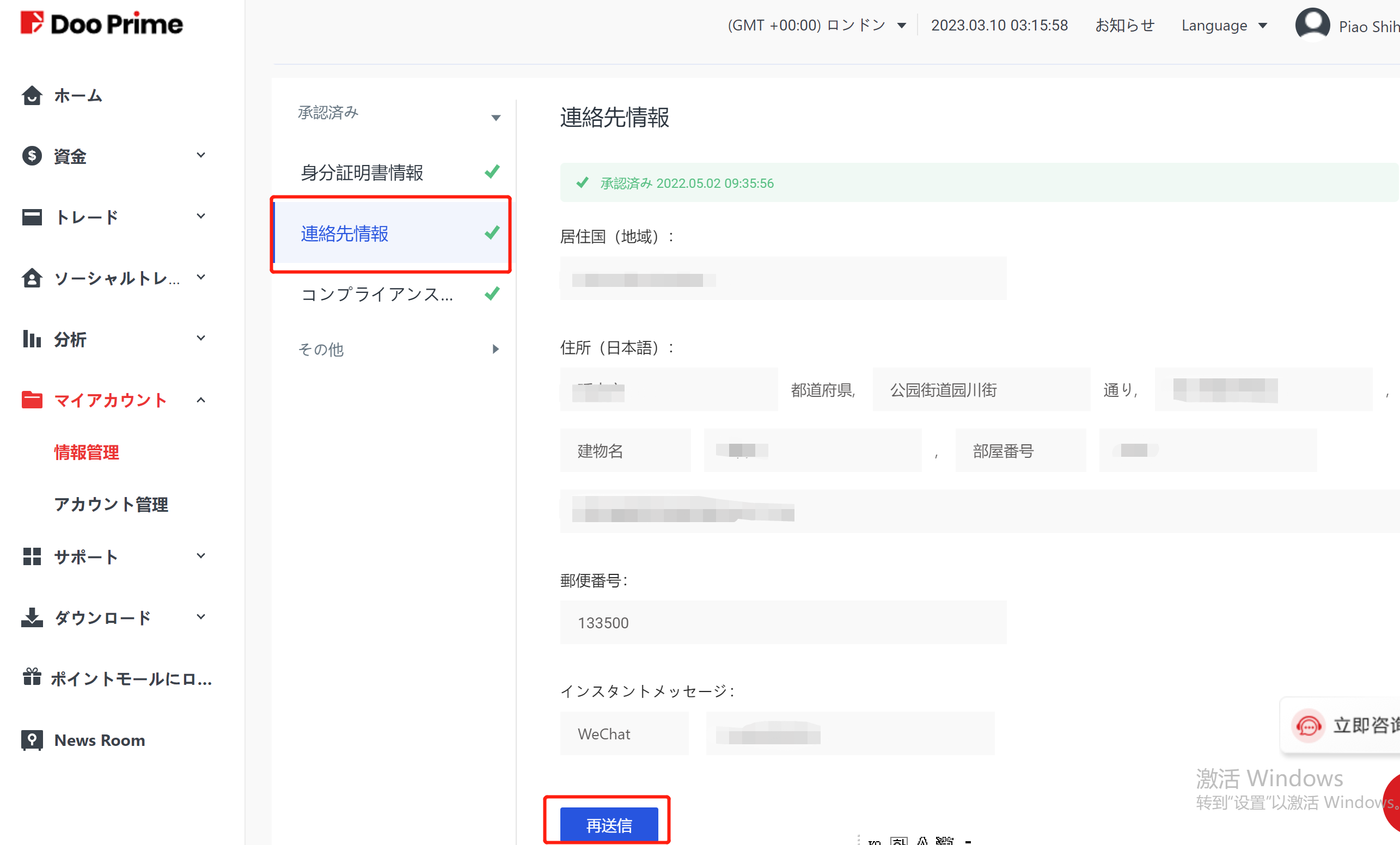
Task: Expand the サポート menu chevron
Action: point(200,556)
